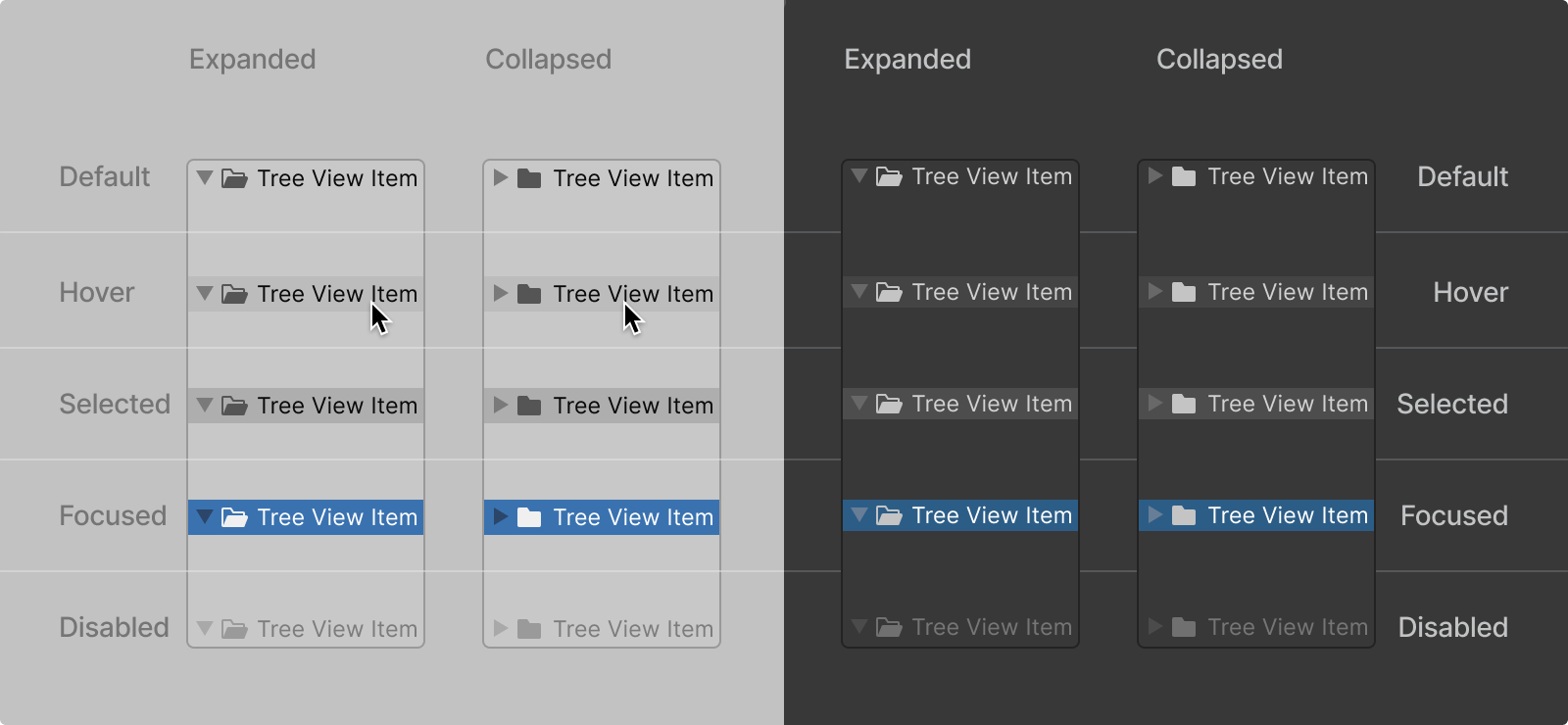Click the dark theme Collapsed column heading
The width and height of the screenshot is (1568, 725).
pos(1219,59)
